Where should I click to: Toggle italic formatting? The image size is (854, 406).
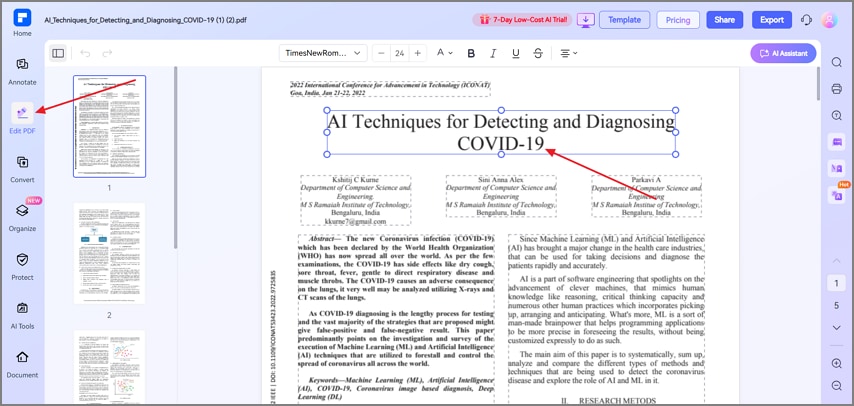point(493,53)
